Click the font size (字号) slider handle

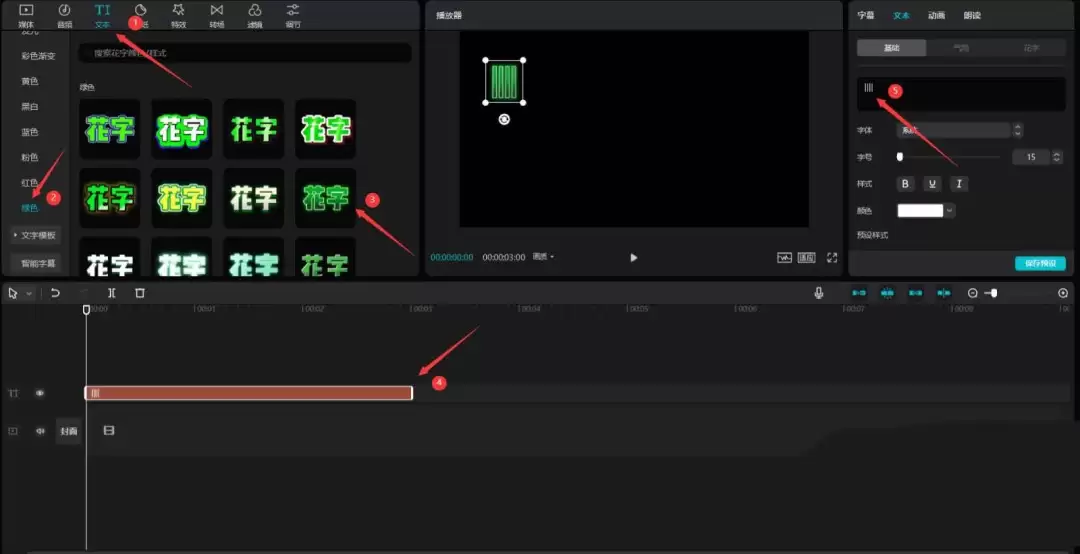[x=900, y=157]
